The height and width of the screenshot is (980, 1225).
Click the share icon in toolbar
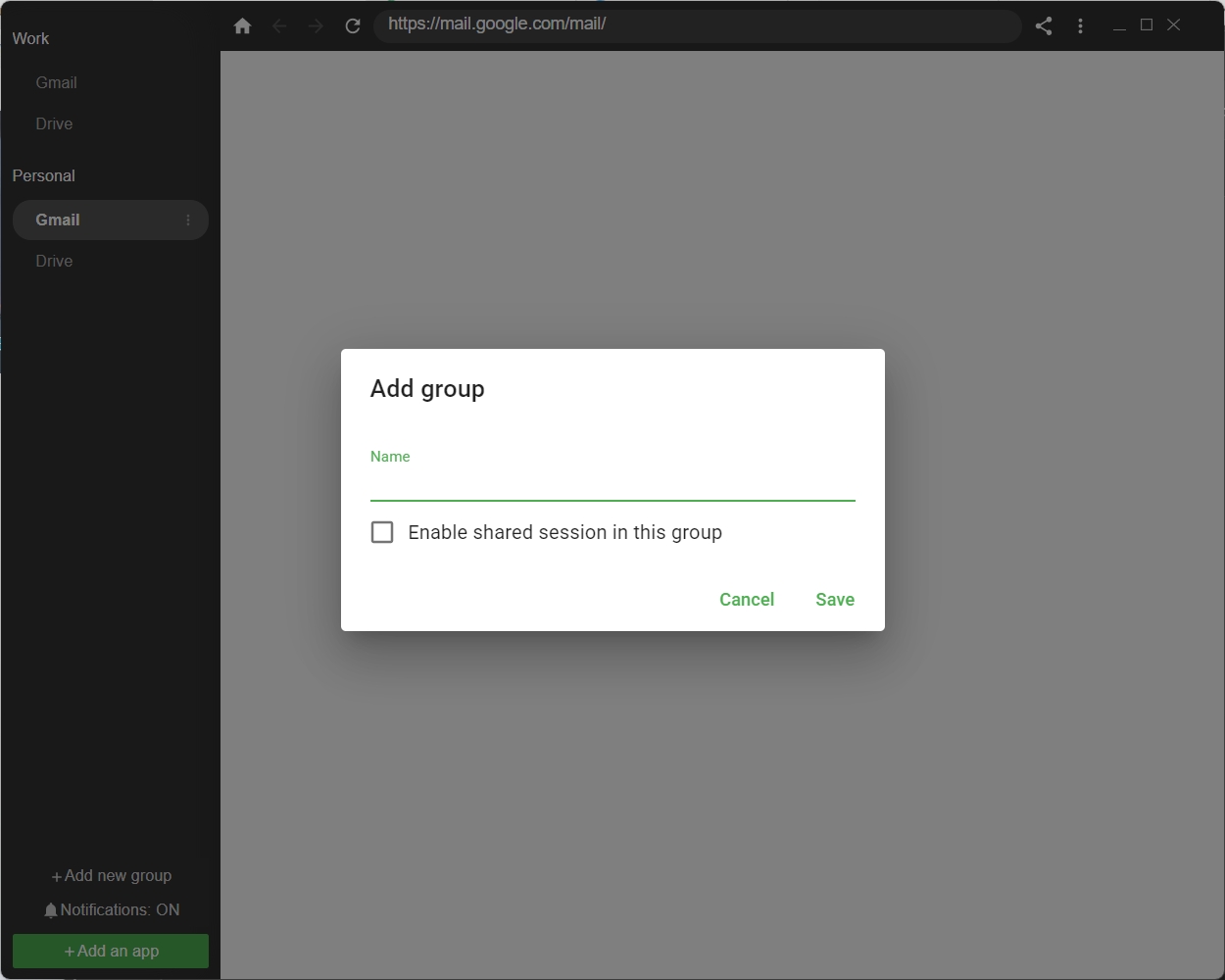coord(1044,26)
